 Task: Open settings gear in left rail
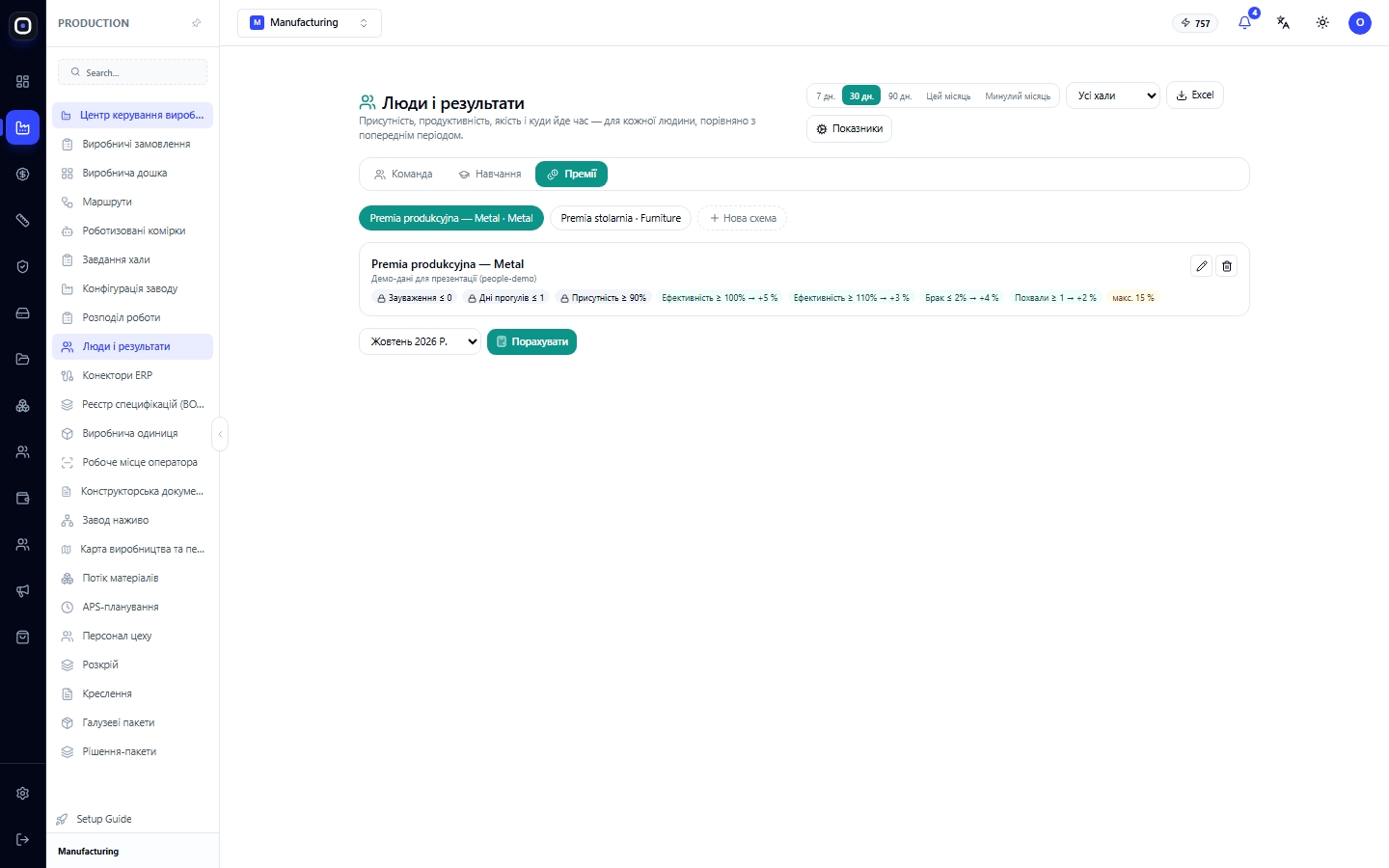pyautogui.click(x=23, y=793)
